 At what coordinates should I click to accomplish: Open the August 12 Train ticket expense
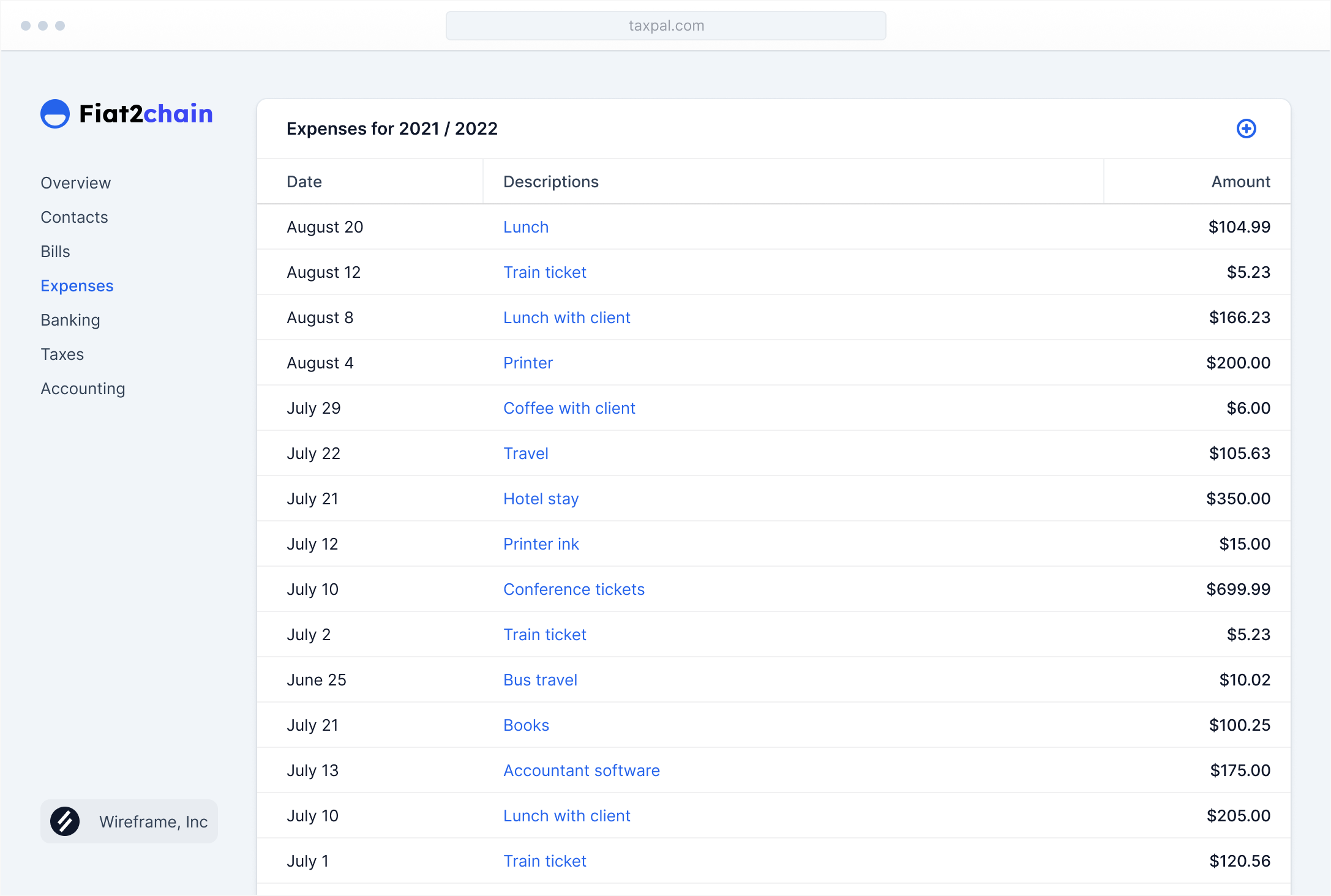tap(545, 272)
